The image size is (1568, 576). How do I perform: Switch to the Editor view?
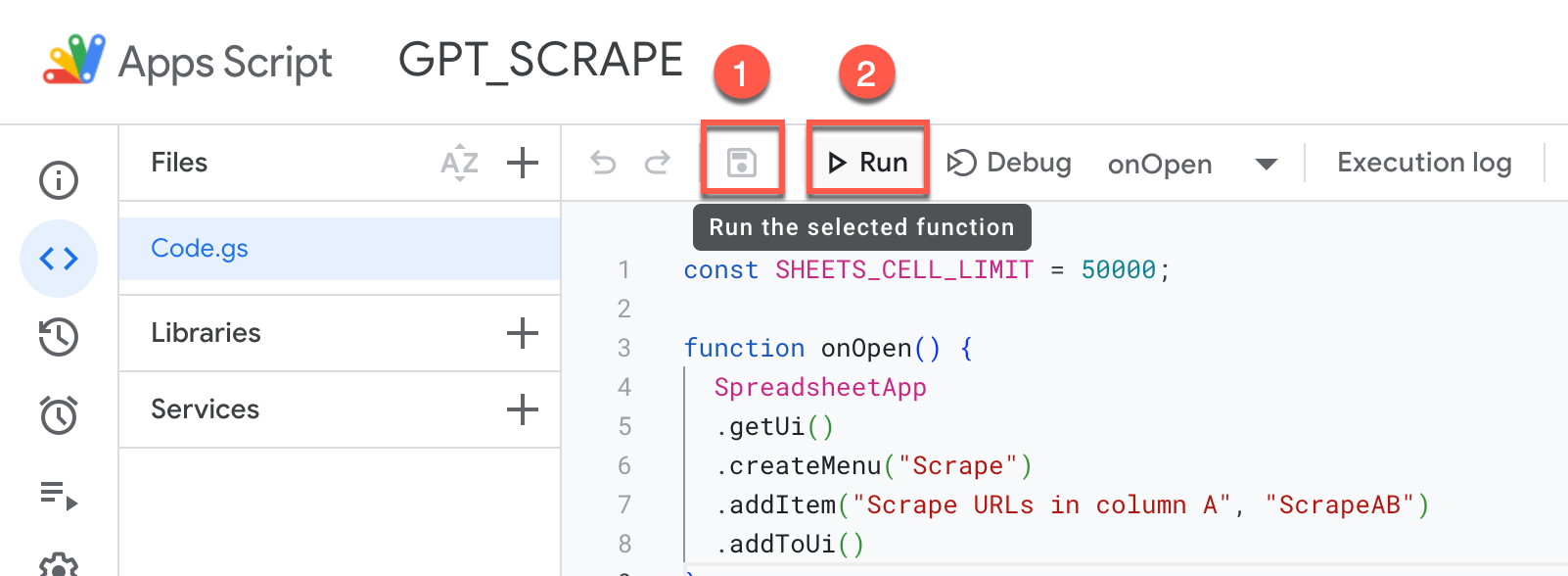click(59, 259)
